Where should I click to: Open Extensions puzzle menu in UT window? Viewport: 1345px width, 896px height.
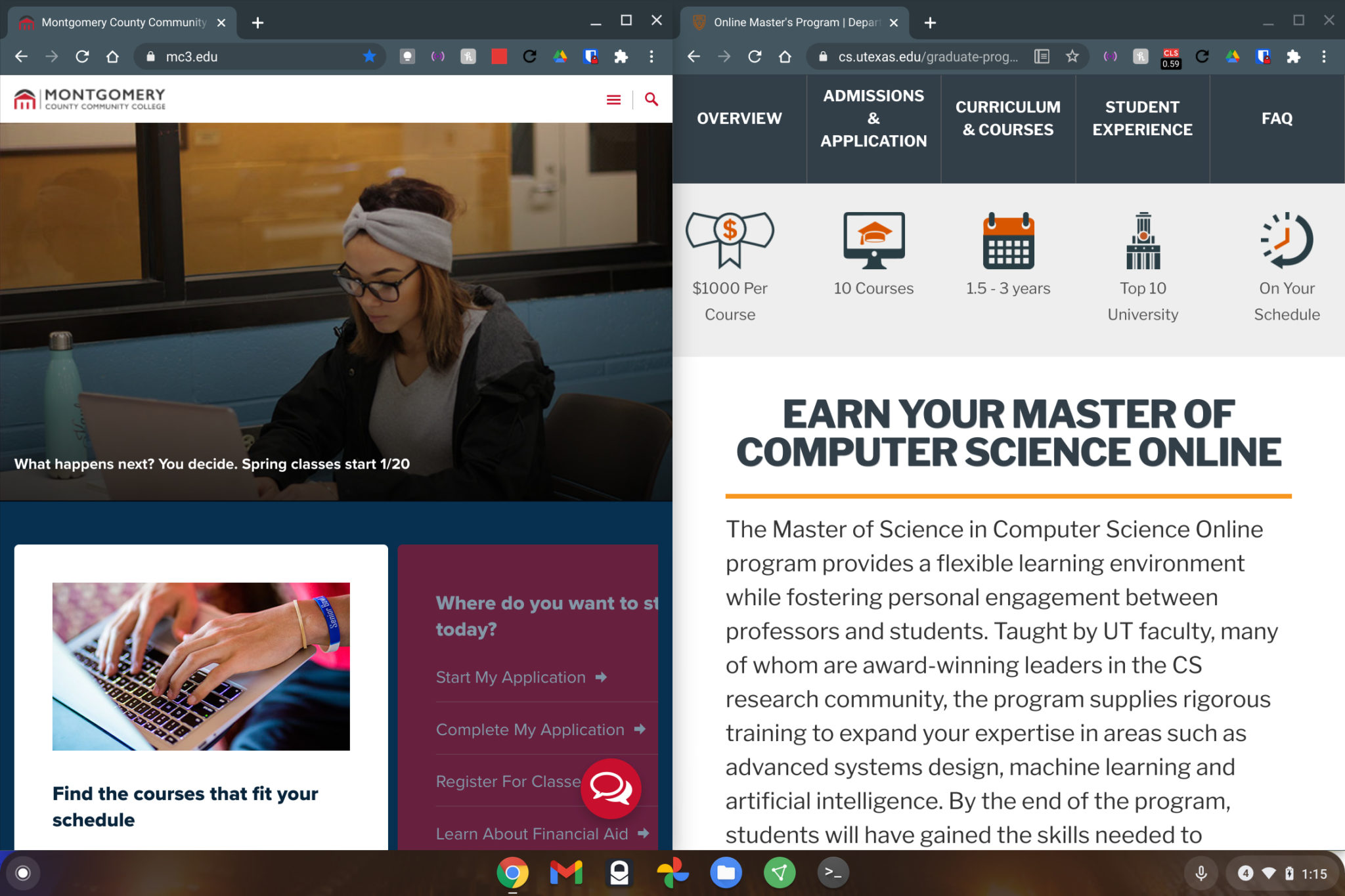[x=1294, y=56]
